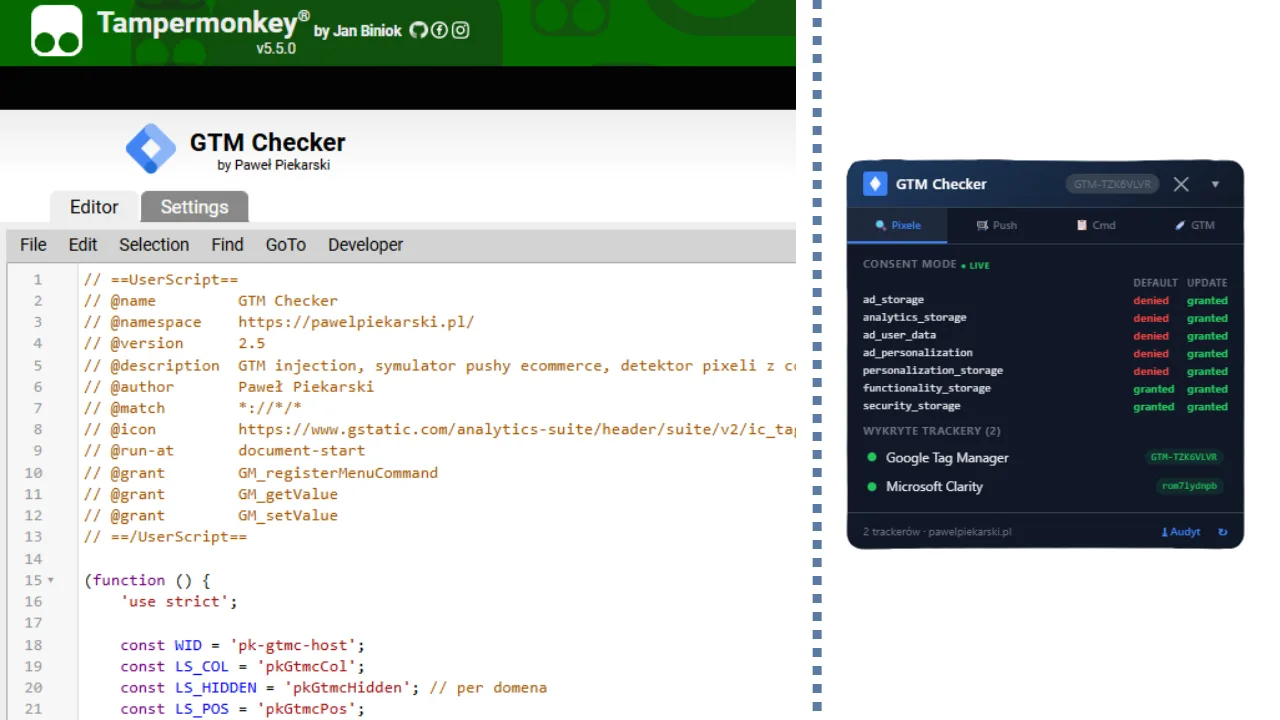Click the security_storage consent label
This screenshot has height=720, width=1280.
(x=911, y=407)
